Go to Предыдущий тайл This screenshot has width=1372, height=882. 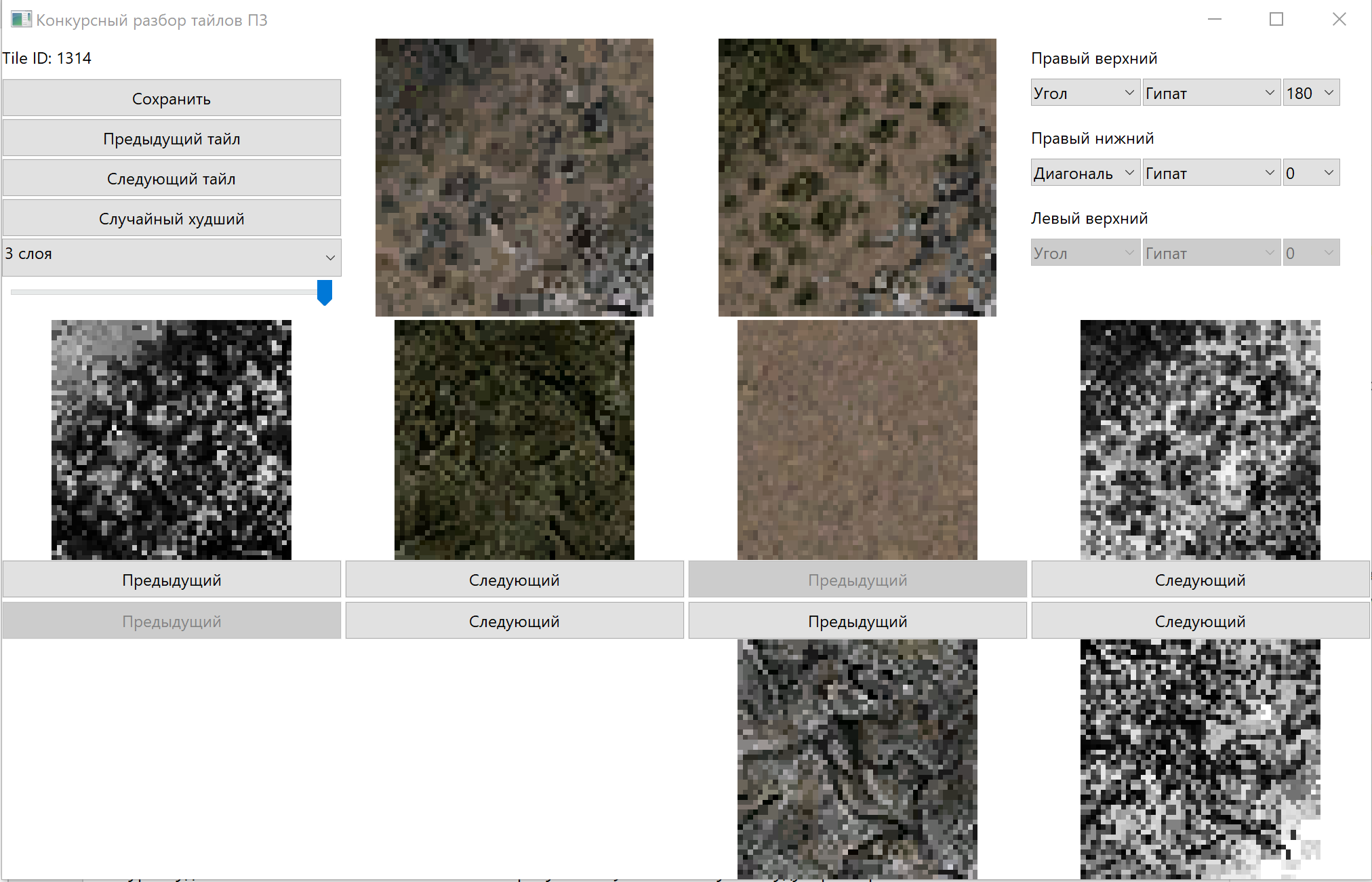(x=171, y=139)
